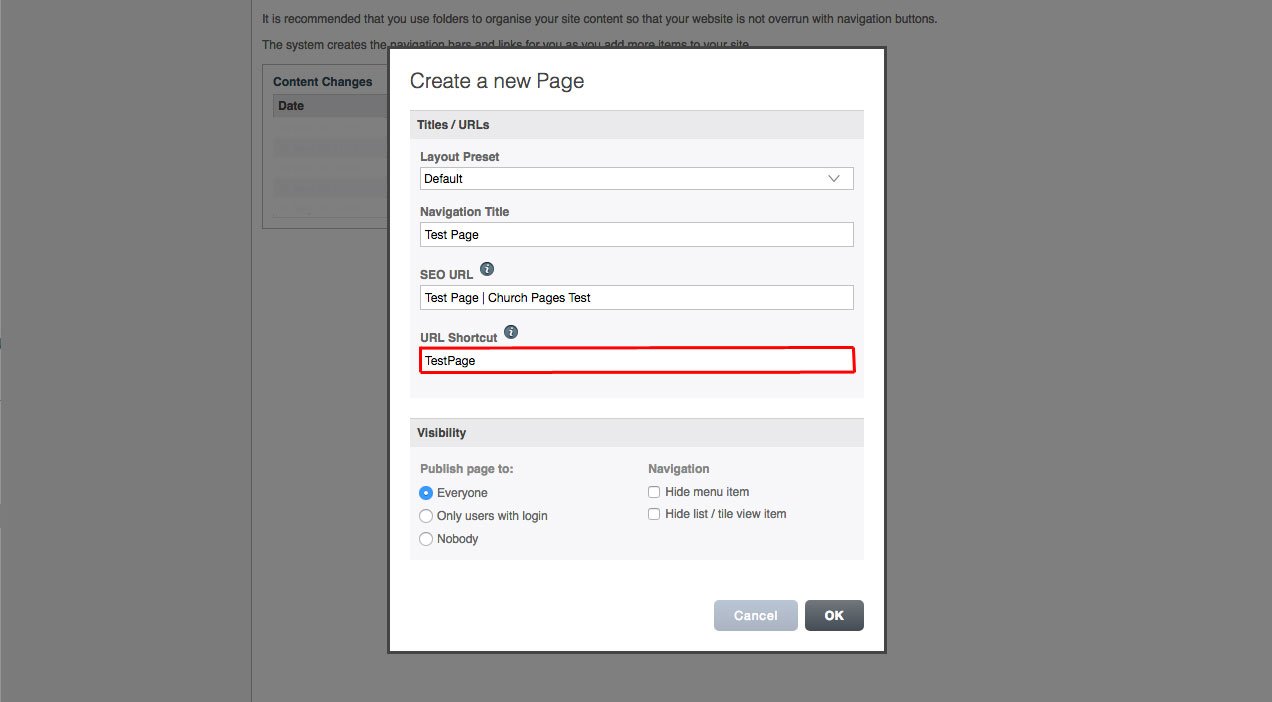
Task: Open the Layout Preset dropdown arrow
Action: (x=834, y=179)
